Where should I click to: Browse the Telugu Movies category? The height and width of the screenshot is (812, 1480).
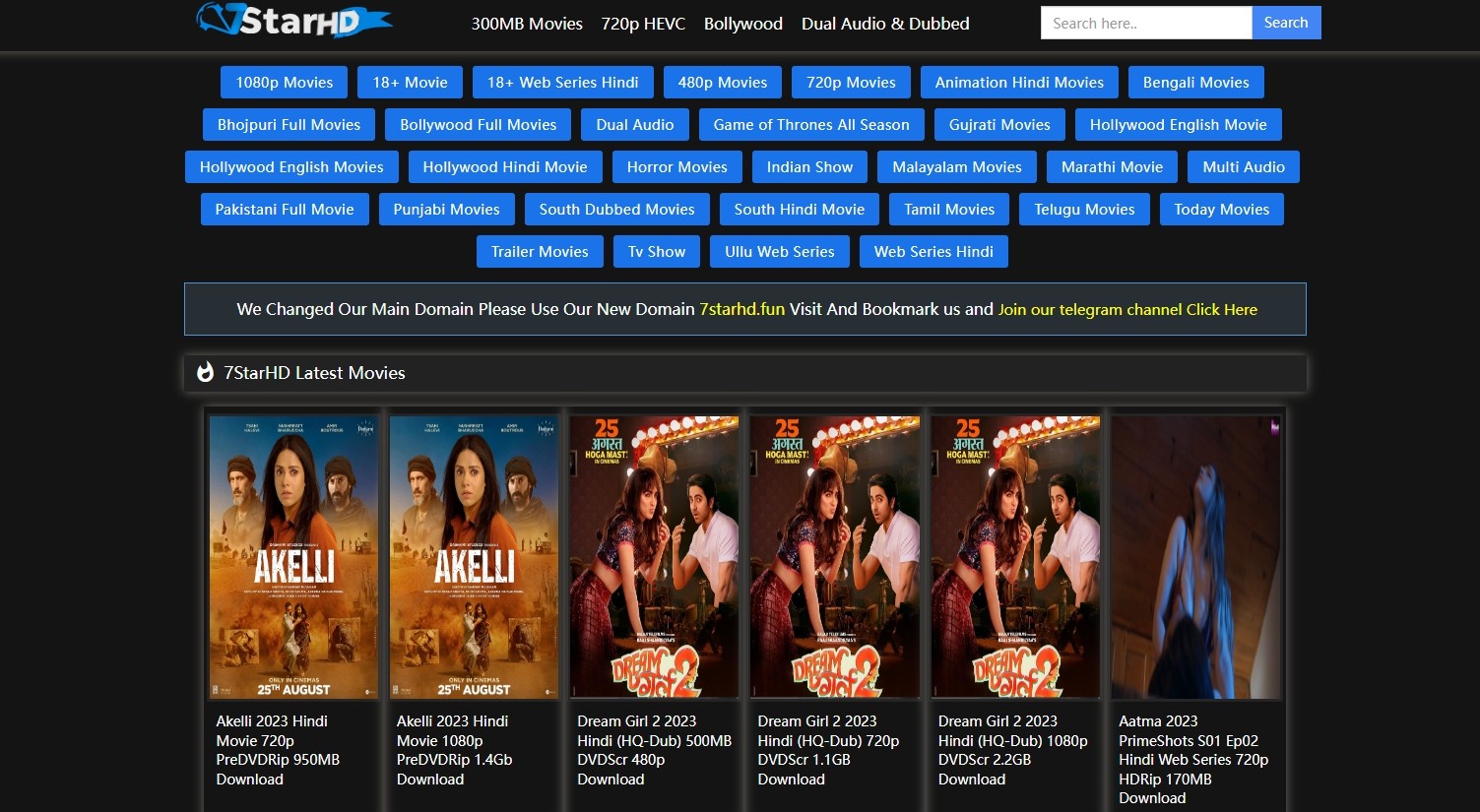1084,210
